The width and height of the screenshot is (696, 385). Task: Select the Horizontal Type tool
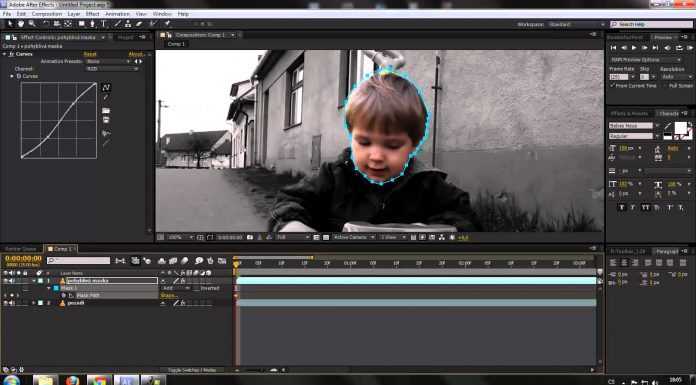coord(103,24)
